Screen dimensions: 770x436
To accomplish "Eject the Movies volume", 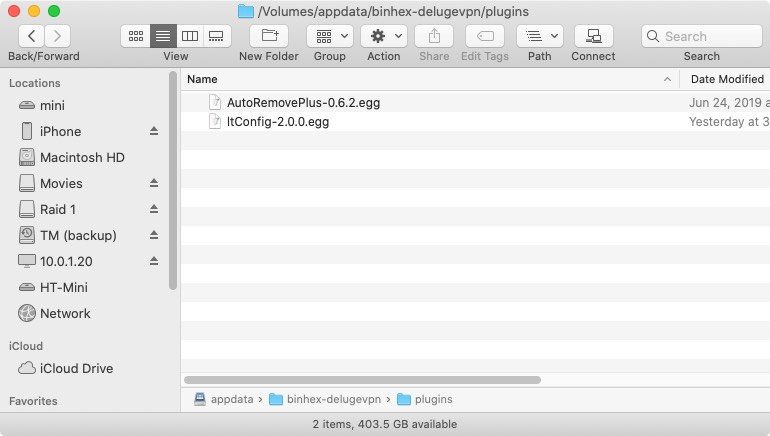I will 154,183.
